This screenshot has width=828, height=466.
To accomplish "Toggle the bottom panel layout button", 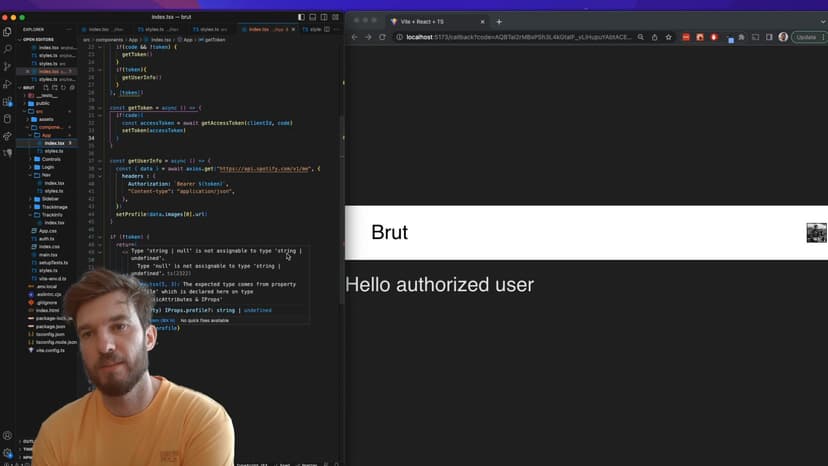I will coord(313,17).
